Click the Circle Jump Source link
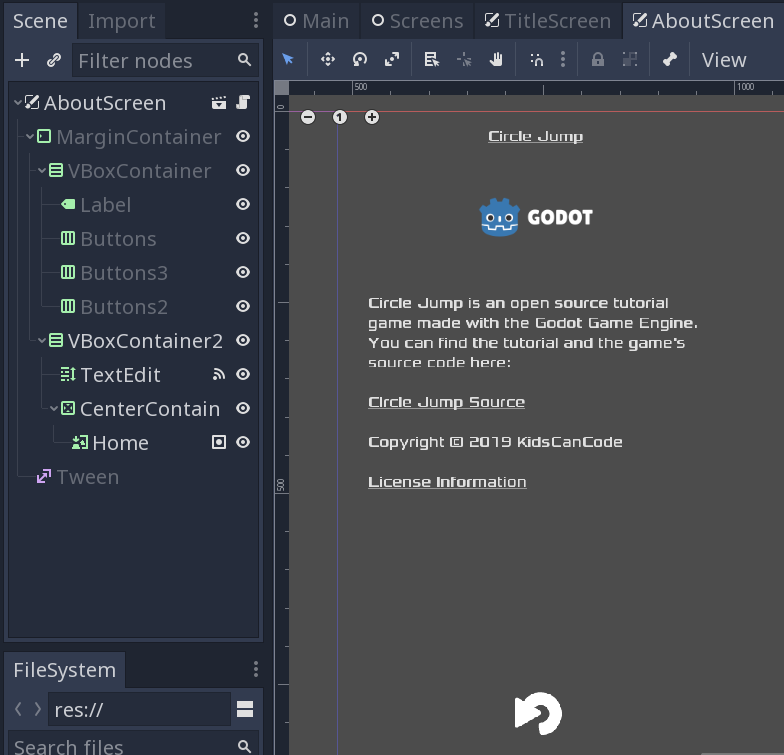784x755 pixels. 446,402
